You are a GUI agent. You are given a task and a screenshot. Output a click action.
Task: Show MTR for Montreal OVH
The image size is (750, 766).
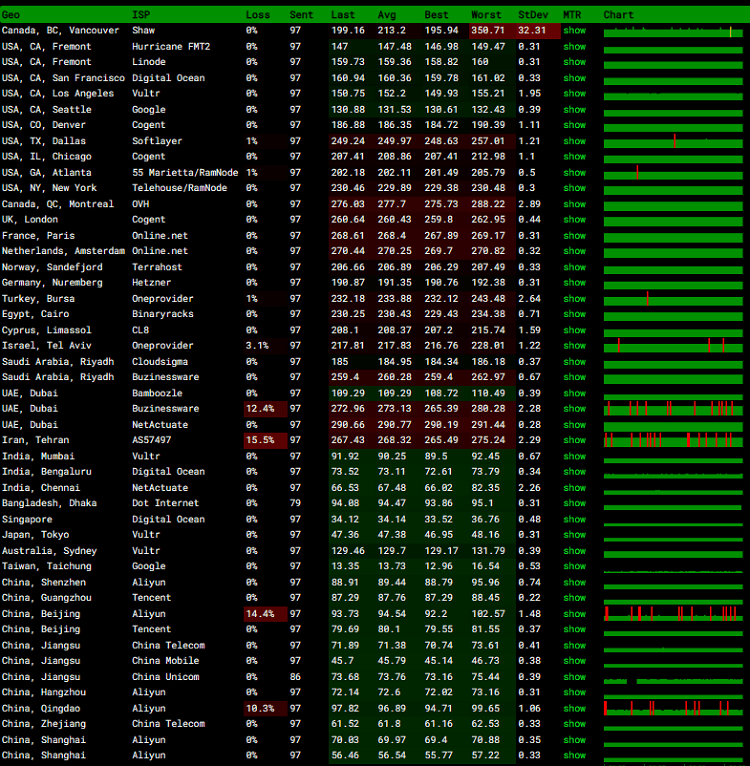point(575,204)
